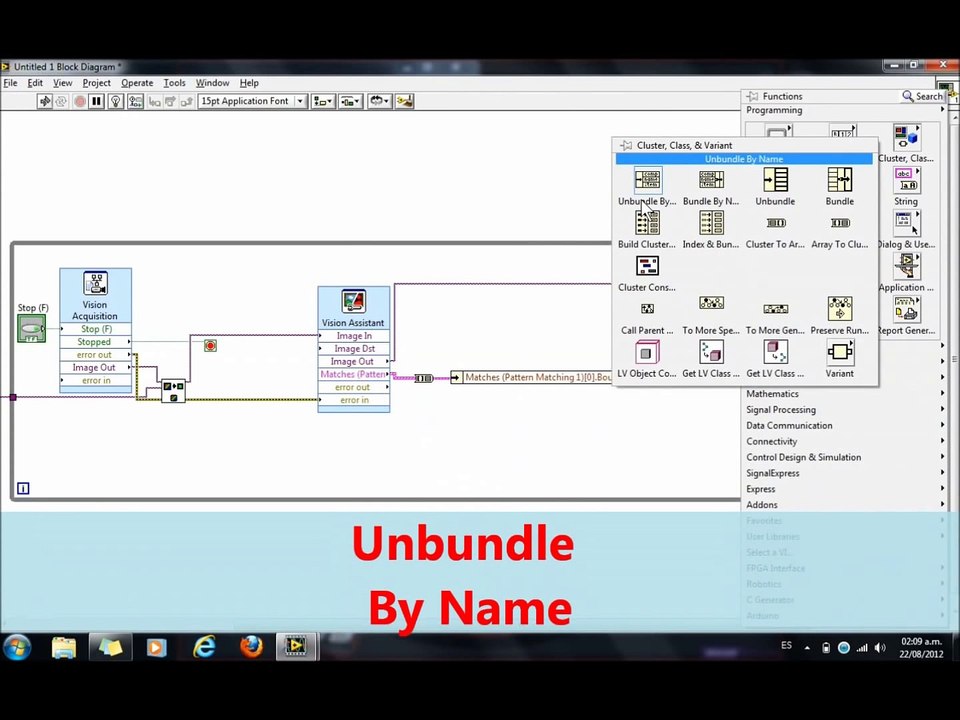Image resolution: width=960 pixels, height=720 pixels.
Task: Click the loop iteration terminal
Action: (x=23, y=488)
